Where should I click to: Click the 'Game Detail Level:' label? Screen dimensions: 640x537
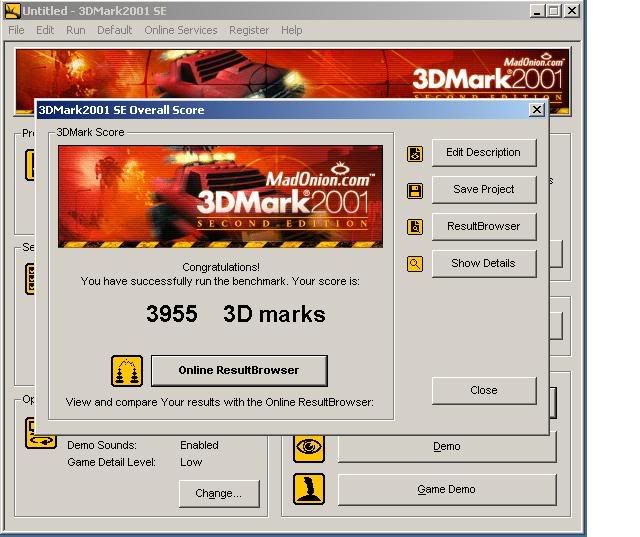coord(111,462)
